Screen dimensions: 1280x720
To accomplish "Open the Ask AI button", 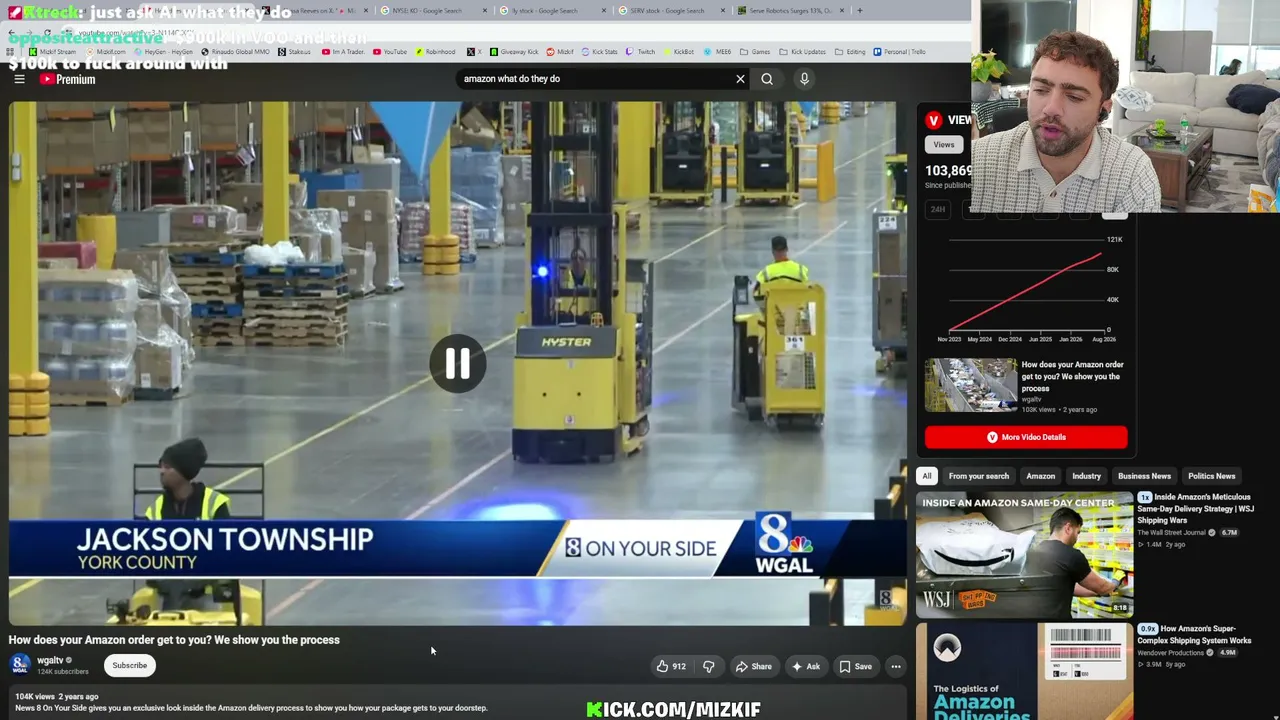I will 805,666.
